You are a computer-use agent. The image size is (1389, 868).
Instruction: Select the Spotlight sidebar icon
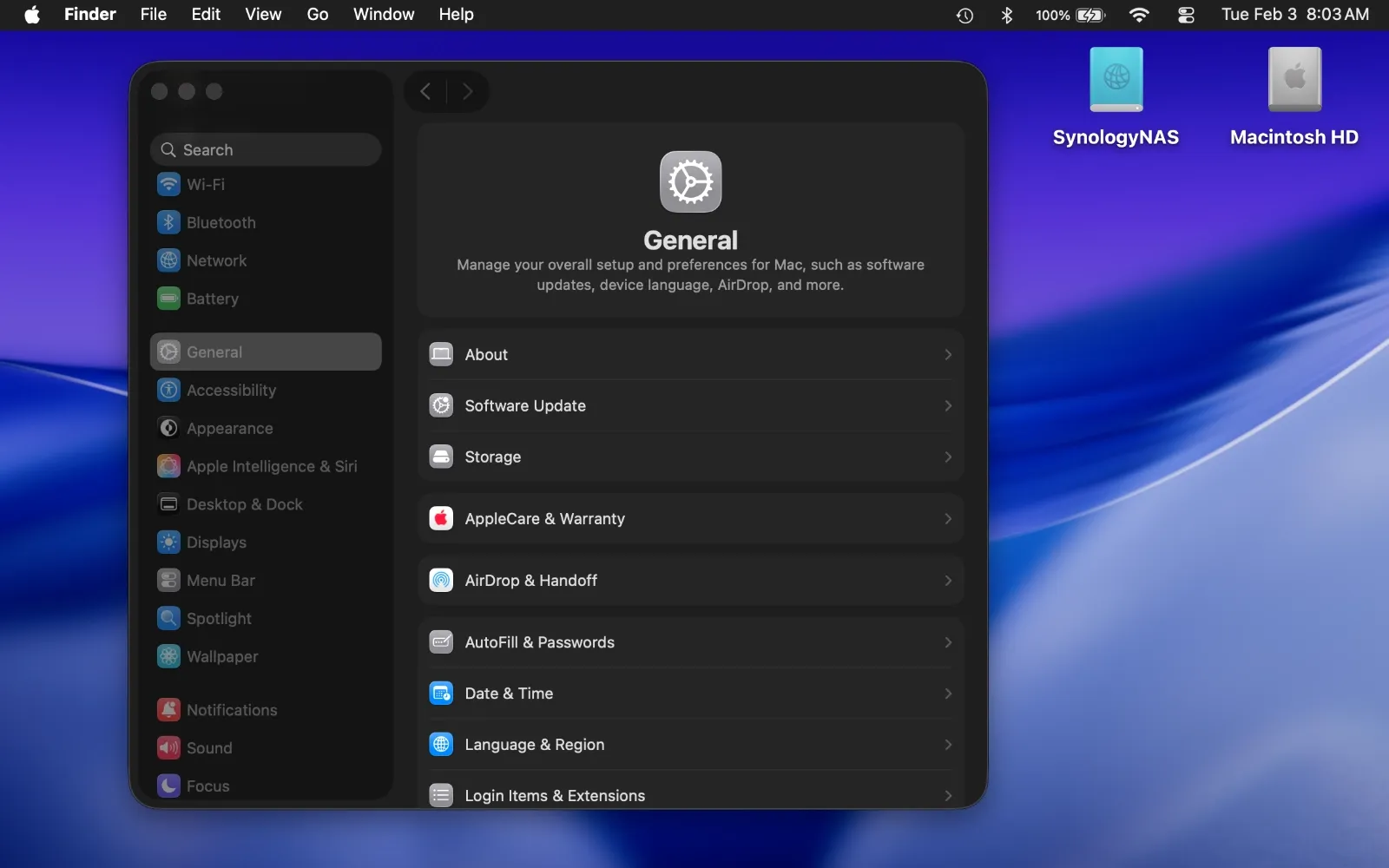[168, 618]
